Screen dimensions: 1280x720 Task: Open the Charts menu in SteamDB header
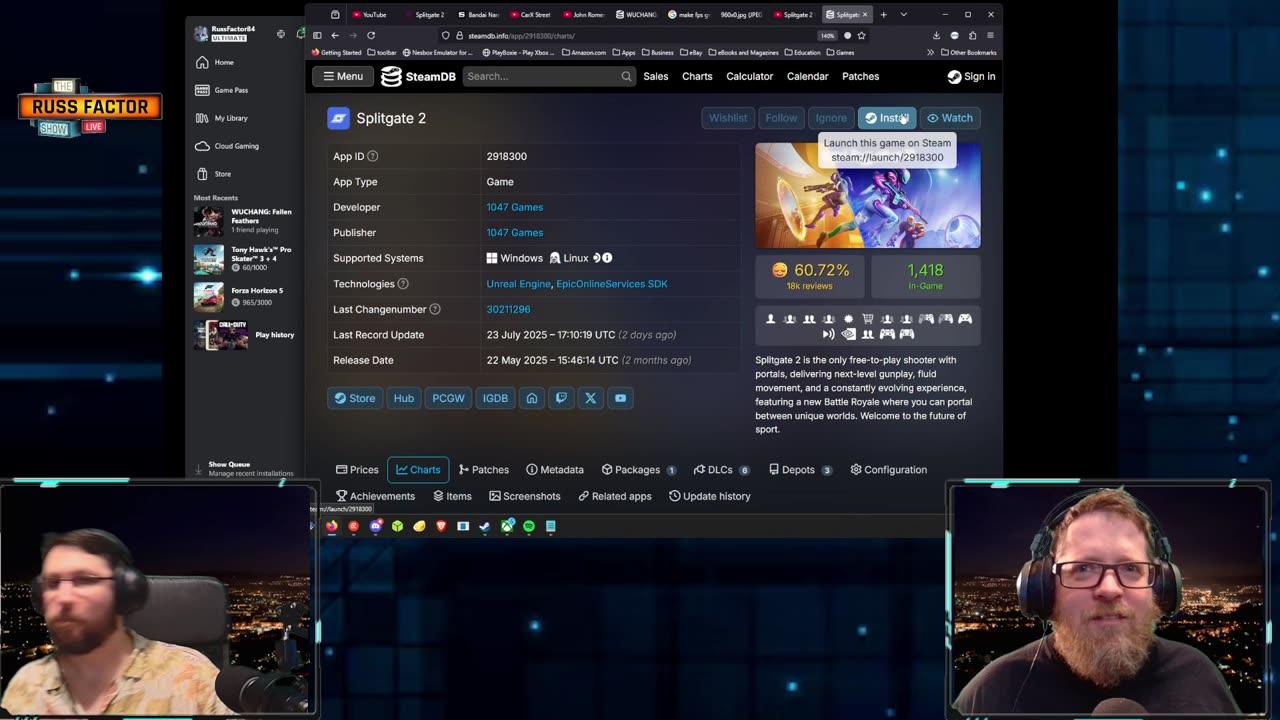click(x=697, y=76)
